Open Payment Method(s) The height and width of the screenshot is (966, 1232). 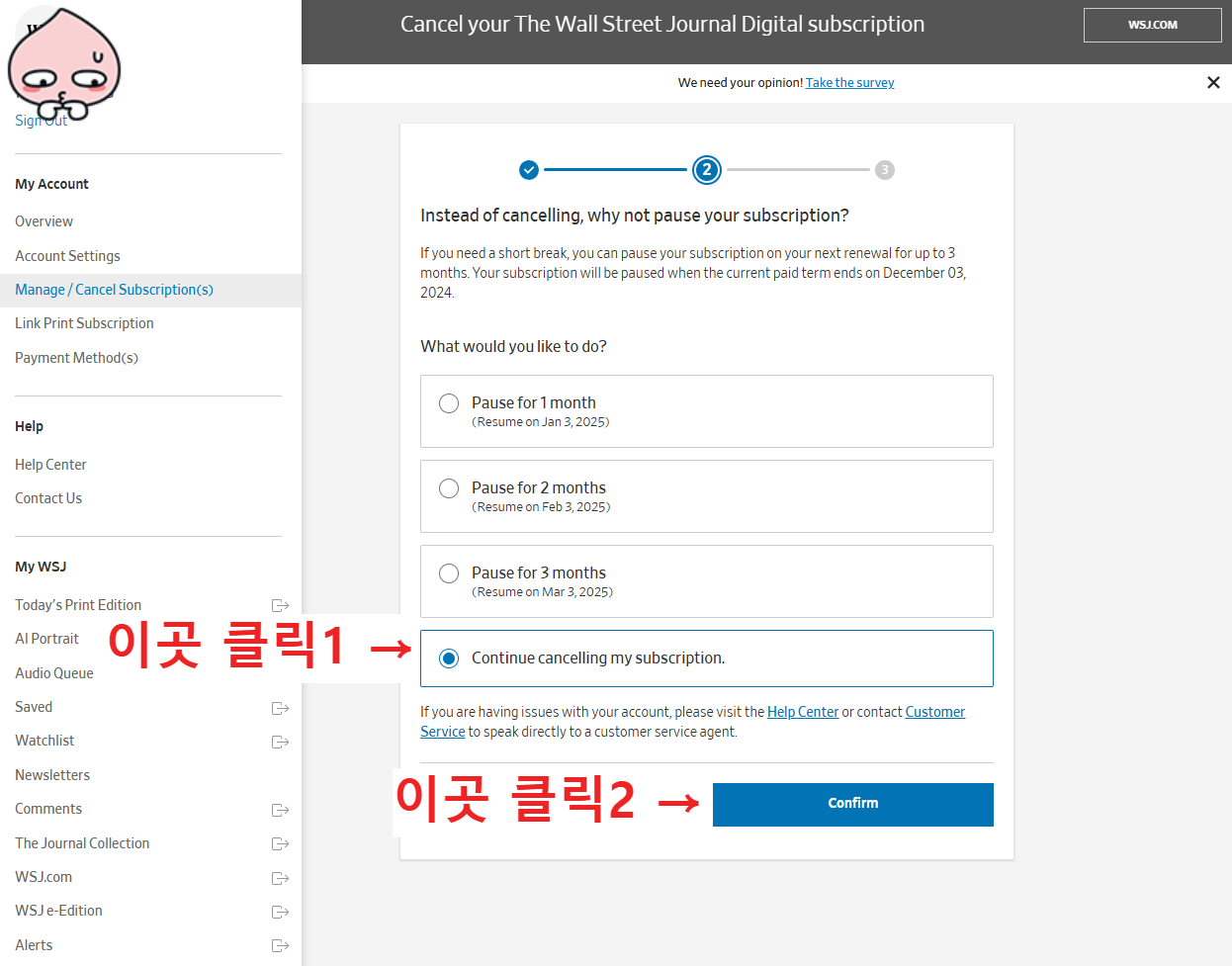76,358
